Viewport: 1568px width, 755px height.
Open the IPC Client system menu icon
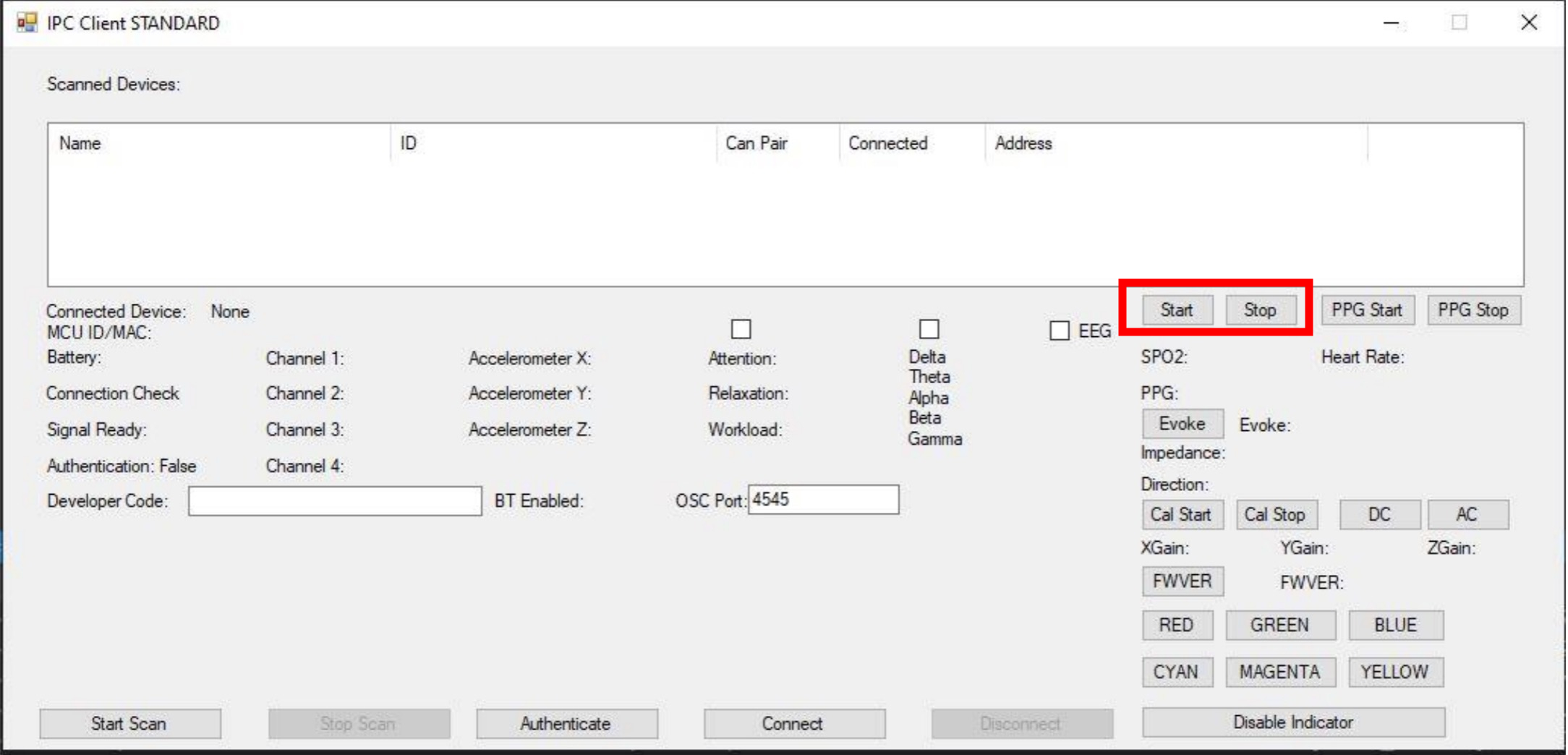point(28,22)
